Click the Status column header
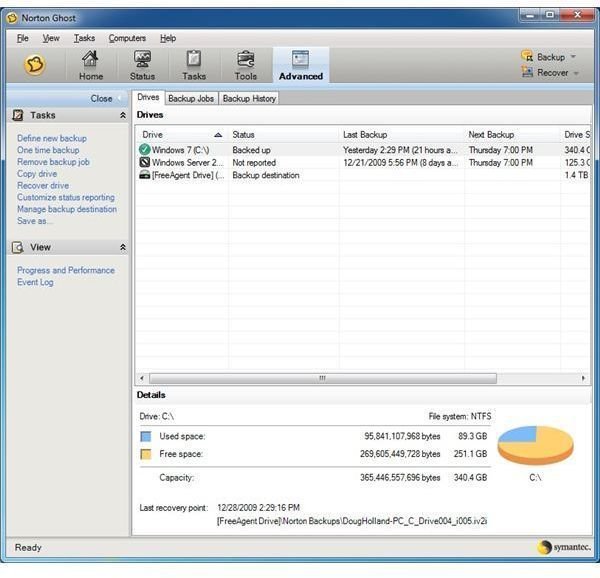Viewport: 600px width, 578px height. pyautogui.click(x=283, y=135)
